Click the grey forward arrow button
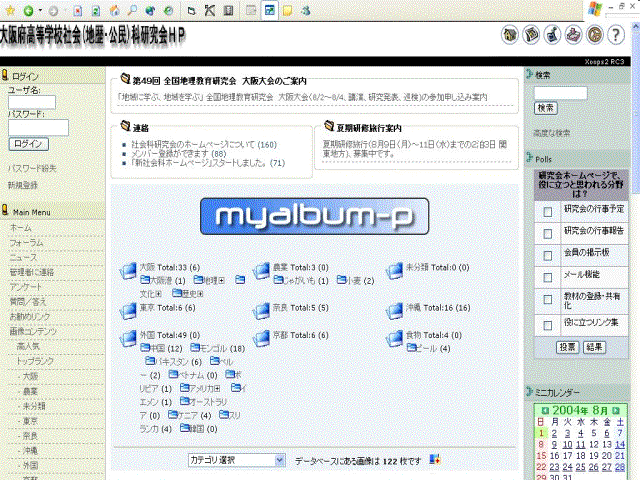640x480 pixels. [x=53, y=11]
